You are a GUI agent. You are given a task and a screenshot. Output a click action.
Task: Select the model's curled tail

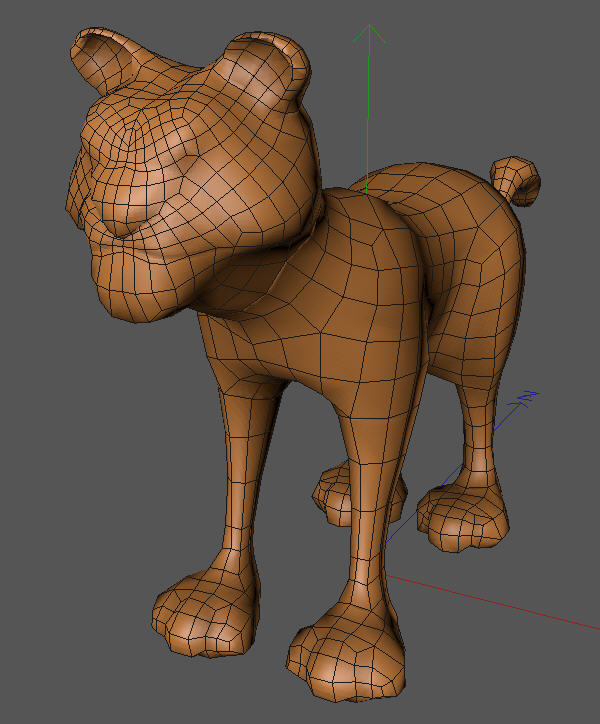[x=515, y=181]
